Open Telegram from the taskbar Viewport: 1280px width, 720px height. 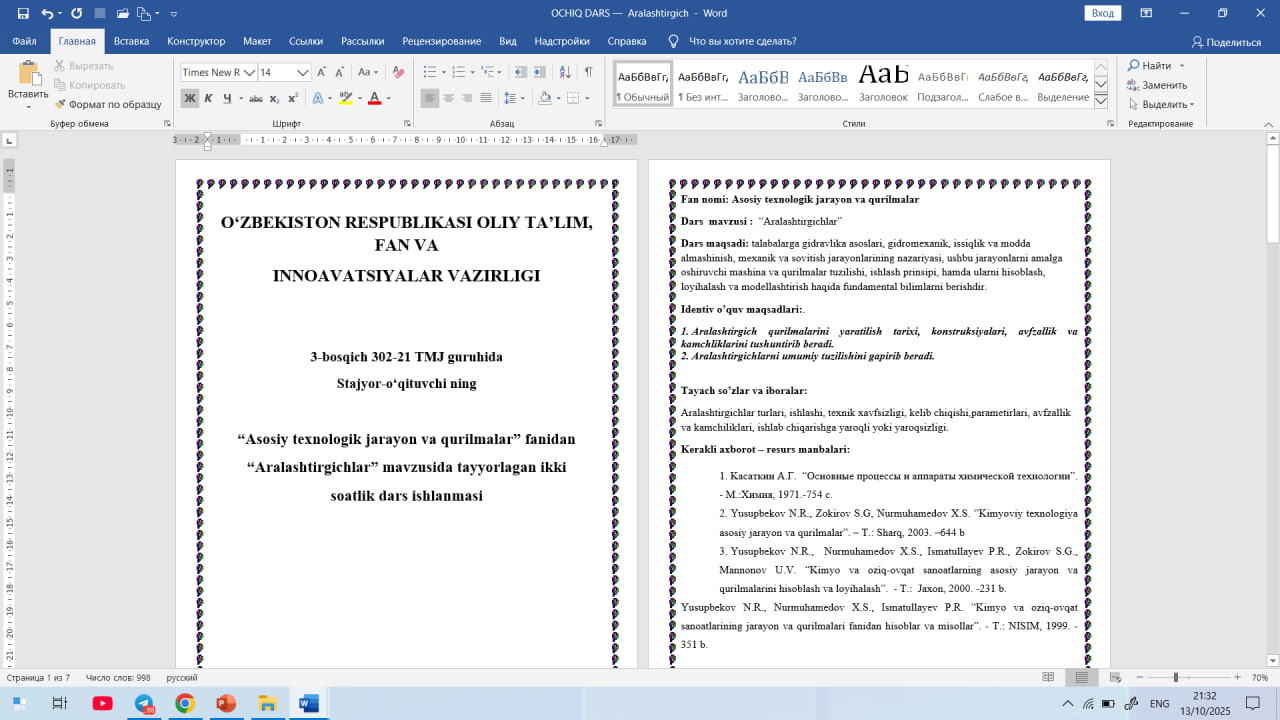(x=144, y=704)
